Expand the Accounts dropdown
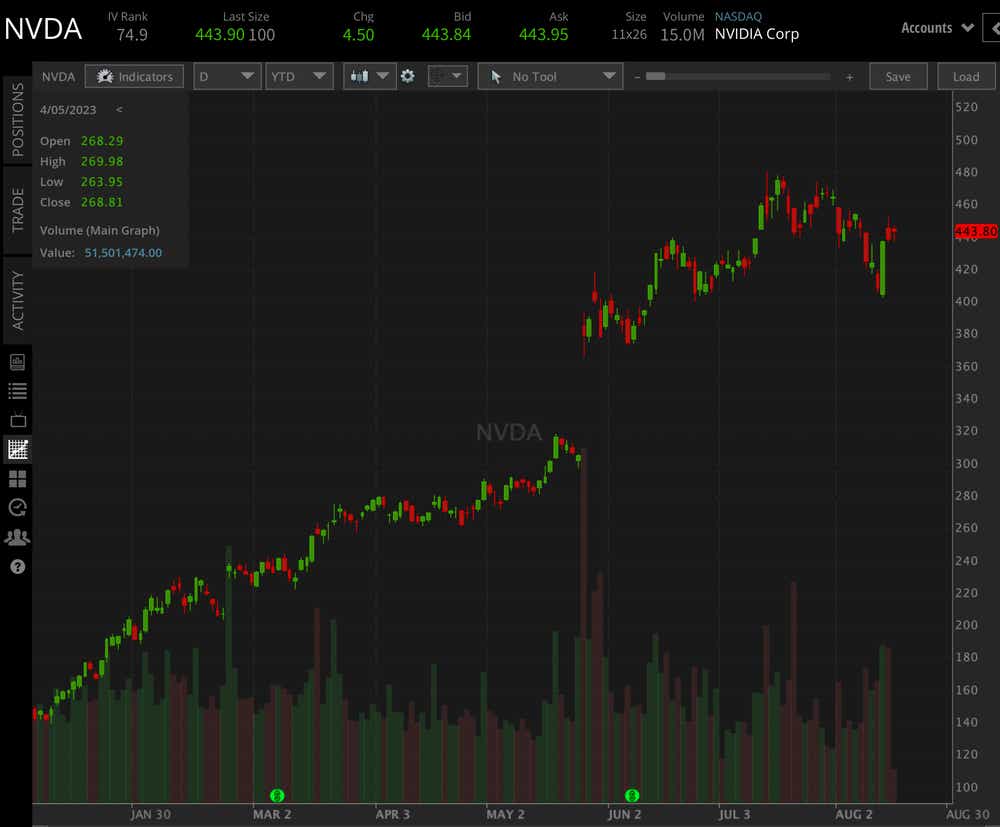The image size is (1000, 827). coord(938,28)
